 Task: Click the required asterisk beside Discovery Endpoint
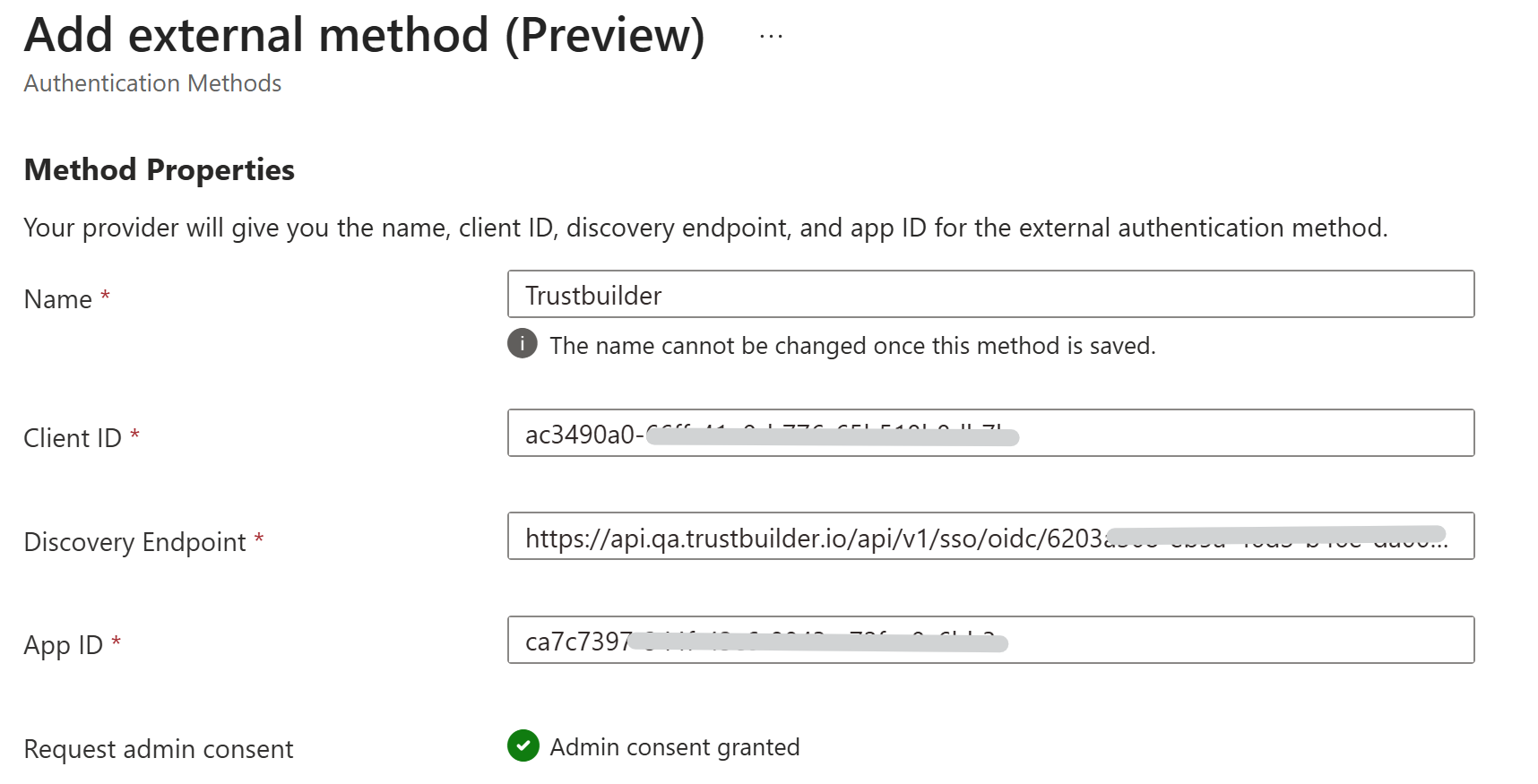pyautogui.click(x=259, y=538)
